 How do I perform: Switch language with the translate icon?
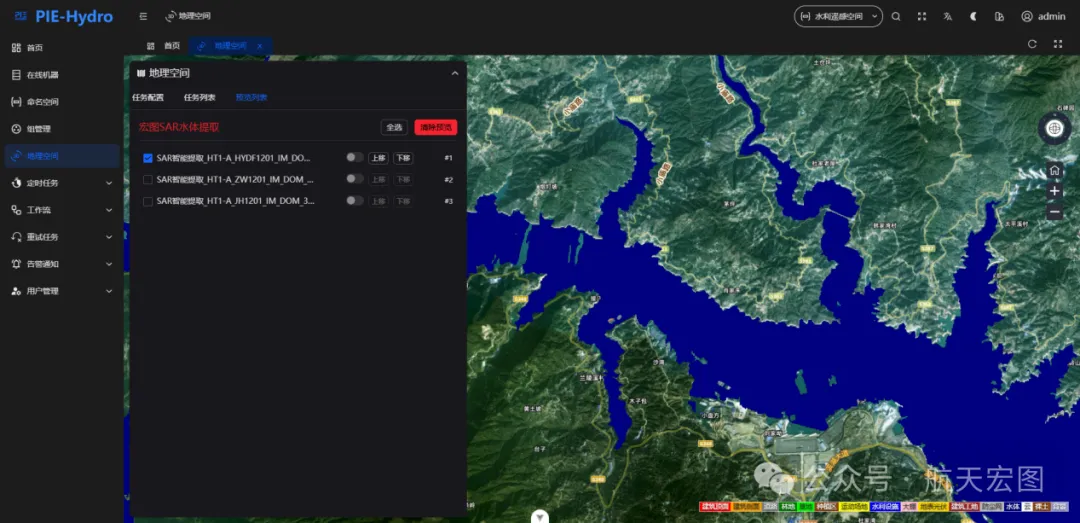pyautogui.click(x=948, y=16)
